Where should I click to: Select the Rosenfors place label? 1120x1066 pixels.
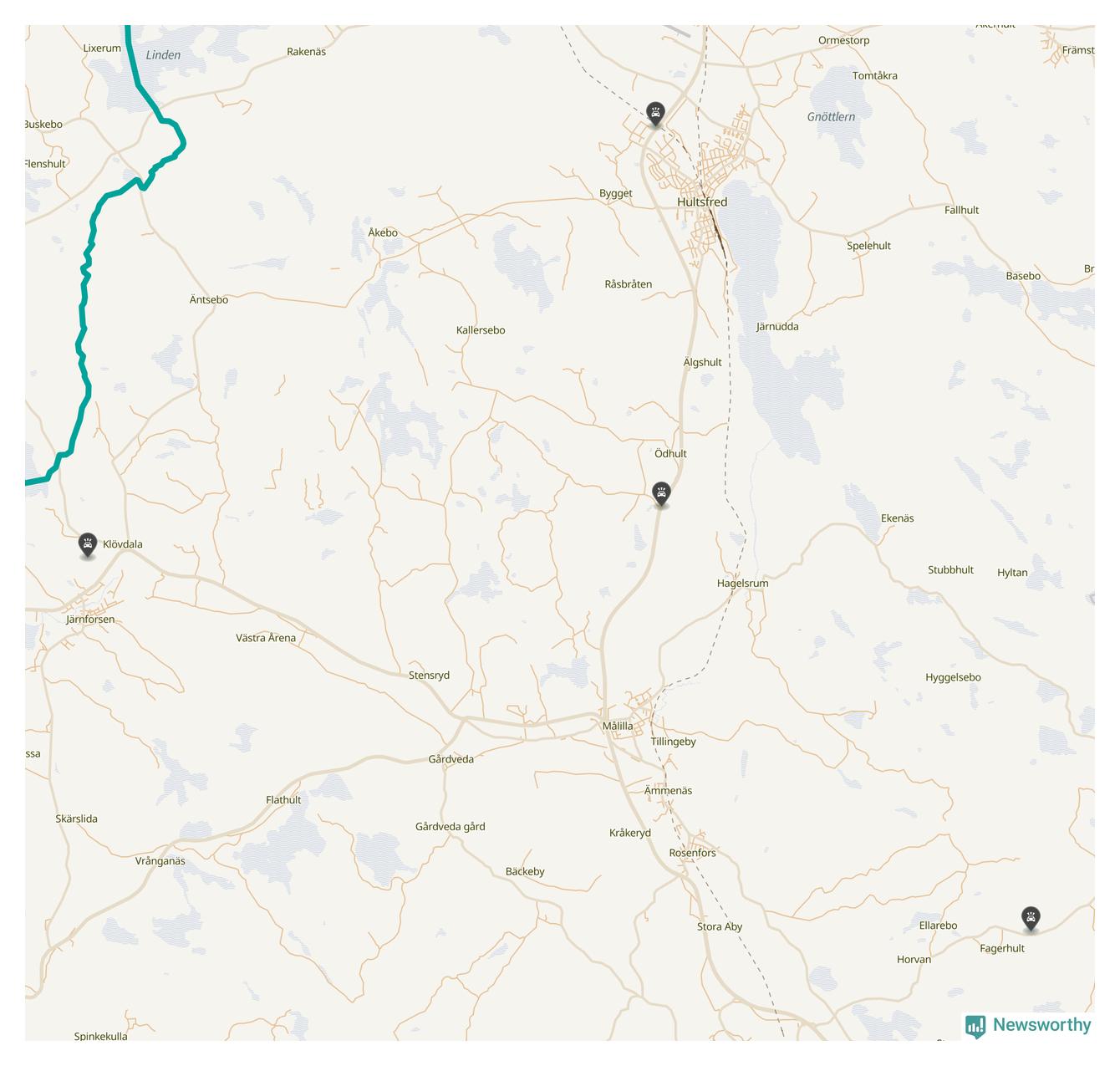click(692, 853)
